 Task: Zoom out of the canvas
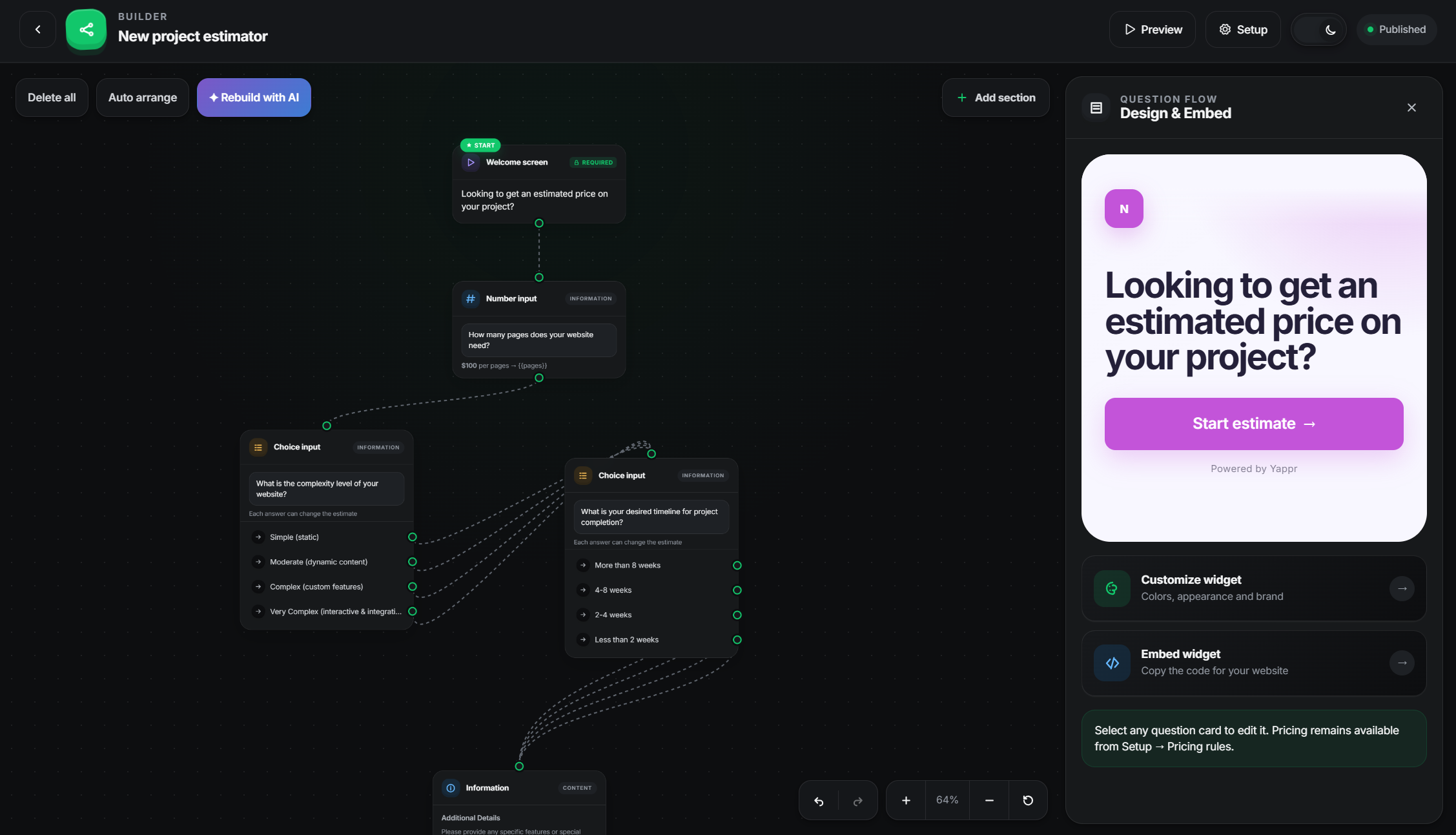(x=989, y=801)
